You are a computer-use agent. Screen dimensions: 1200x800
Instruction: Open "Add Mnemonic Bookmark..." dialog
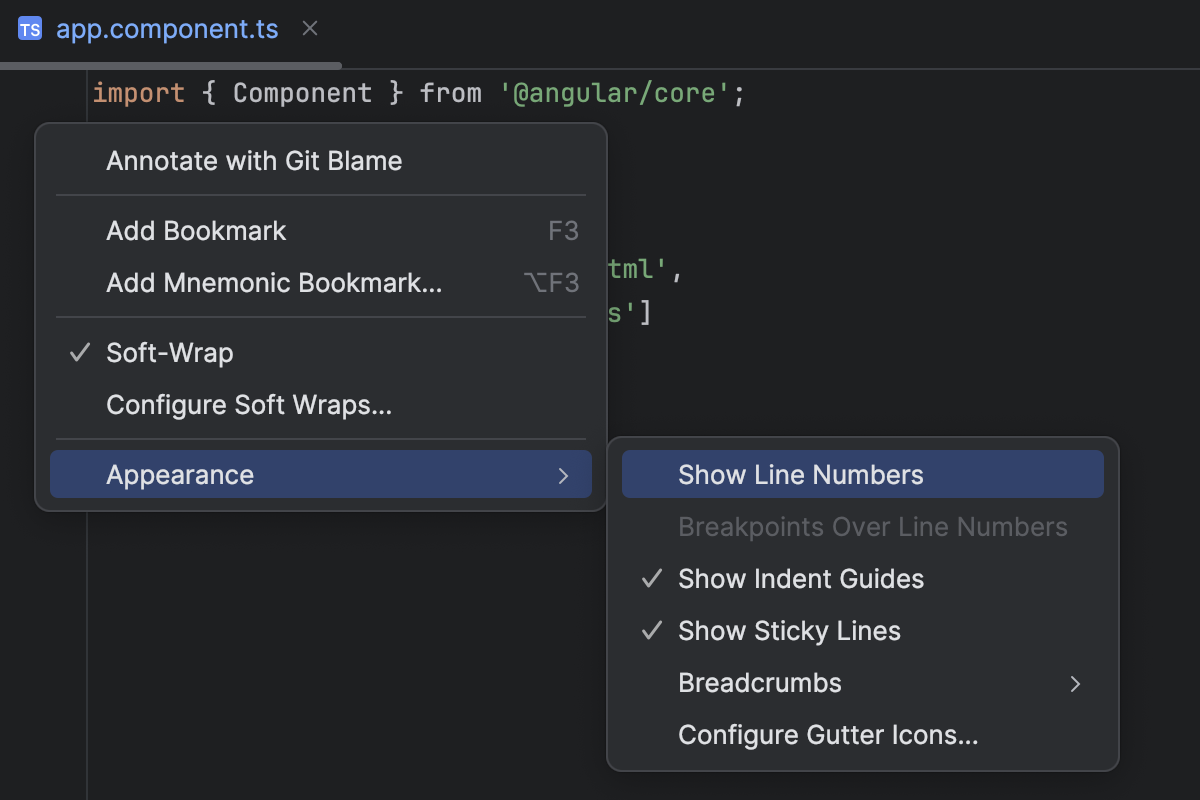(x=274, y=282)
